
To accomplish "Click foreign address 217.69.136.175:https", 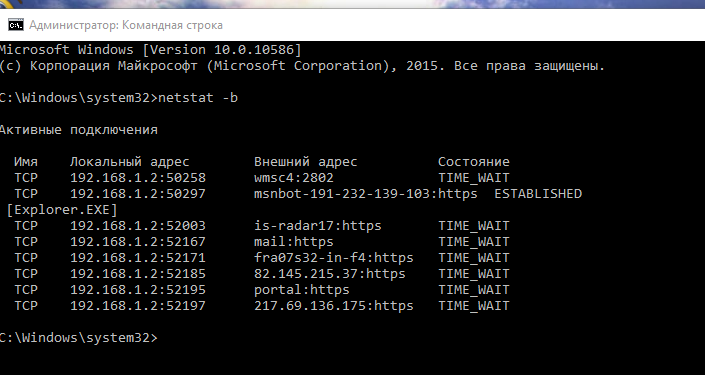I will tap(334, 306).
